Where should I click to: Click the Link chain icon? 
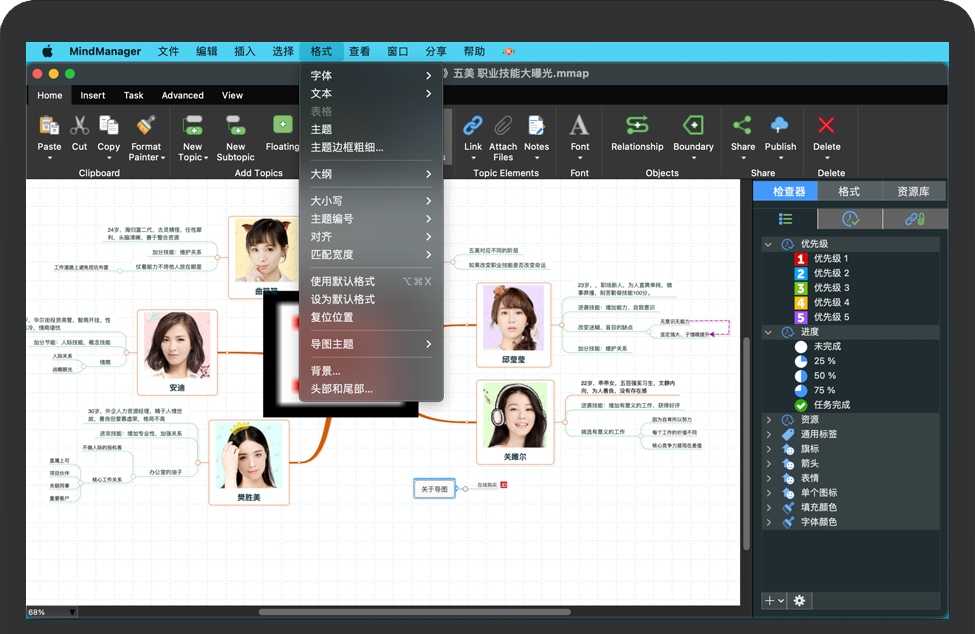point(473,126)
